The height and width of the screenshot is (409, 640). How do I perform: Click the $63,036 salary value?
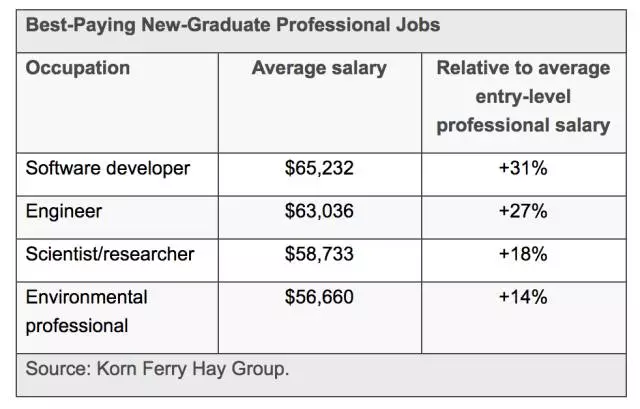319,211
